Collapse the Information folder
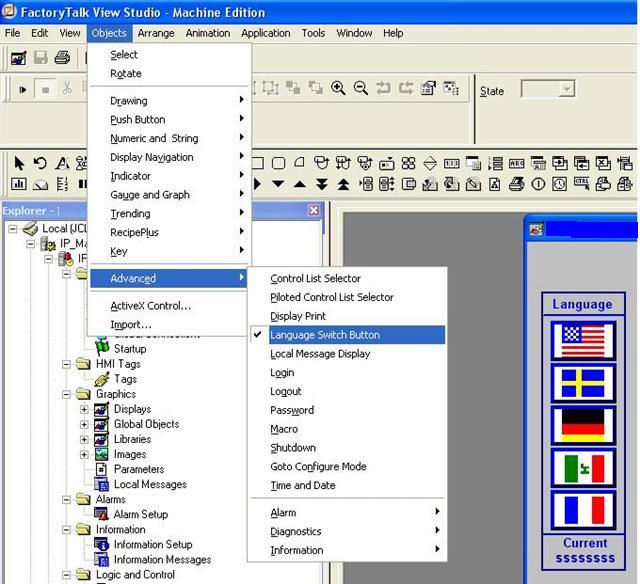 pos(66,530)
